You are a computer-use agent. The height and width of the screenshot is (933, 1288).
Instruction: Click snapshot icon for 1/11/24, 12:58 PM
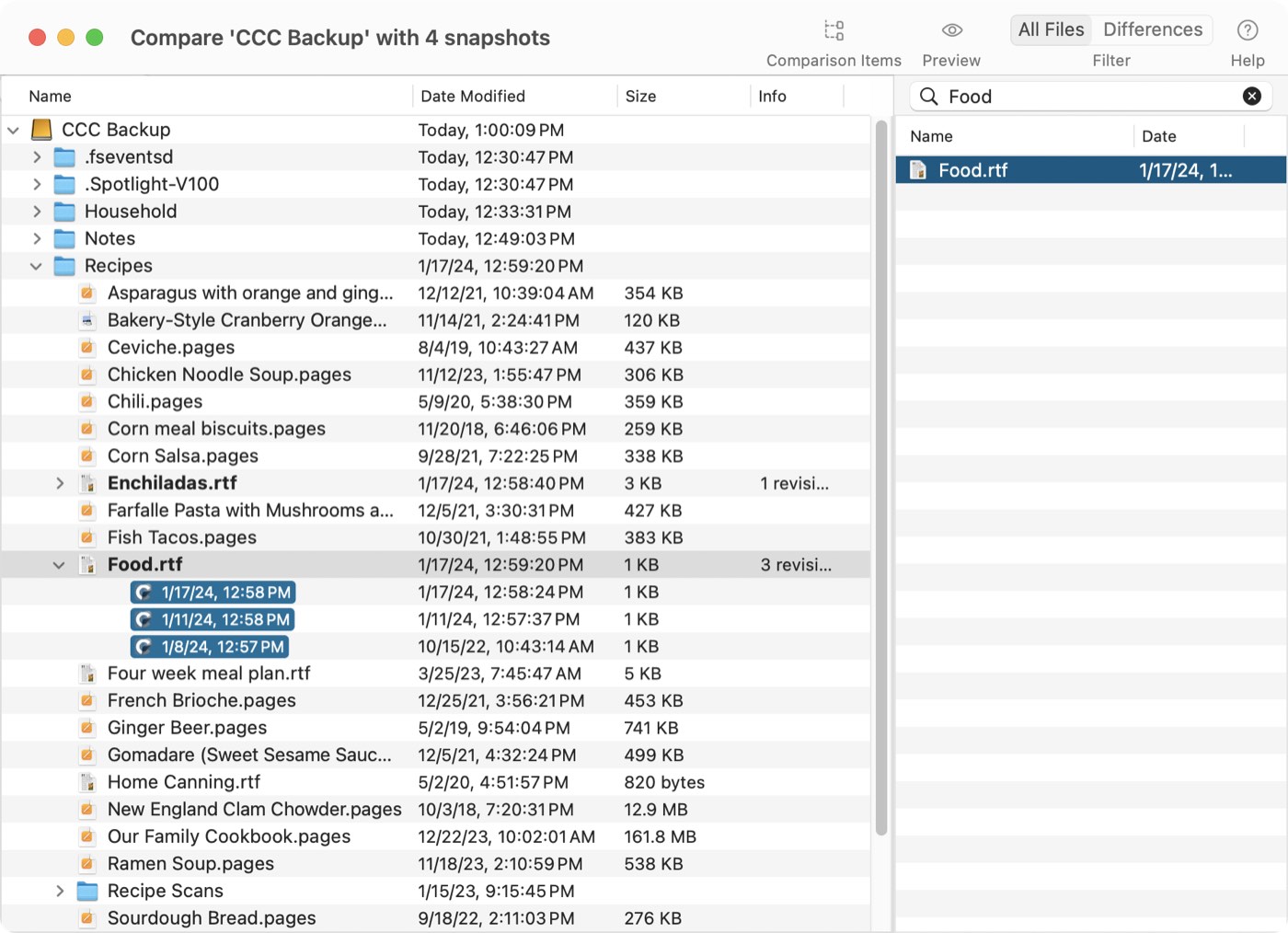point(144,620)
